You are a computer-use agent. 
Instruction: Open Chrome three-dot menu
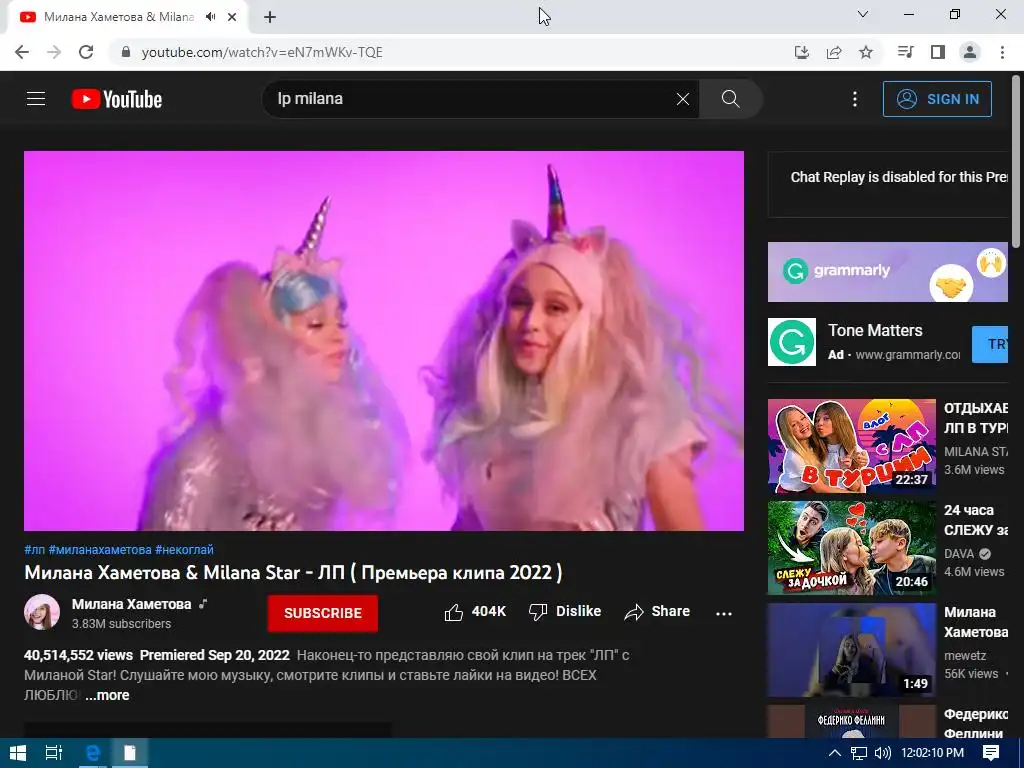1002,52
